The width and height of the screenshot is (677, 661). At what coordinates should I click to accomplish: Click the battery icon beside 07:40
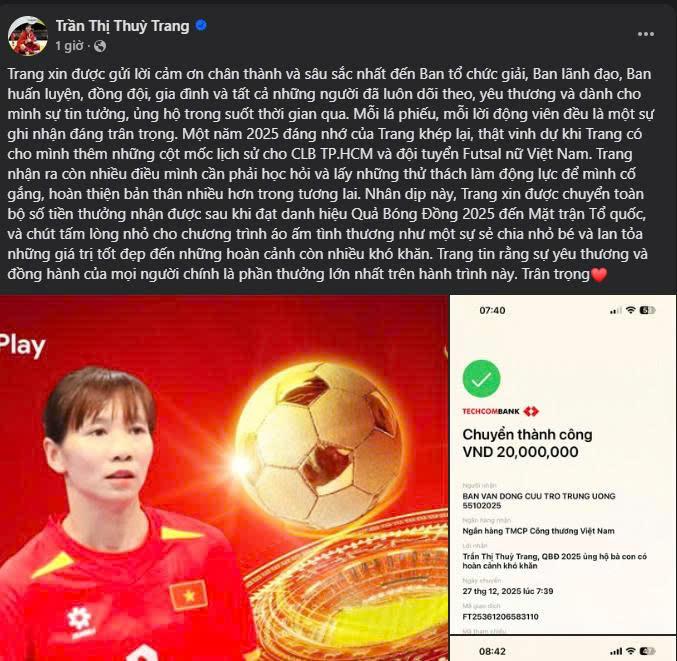[x=647, y=310]
